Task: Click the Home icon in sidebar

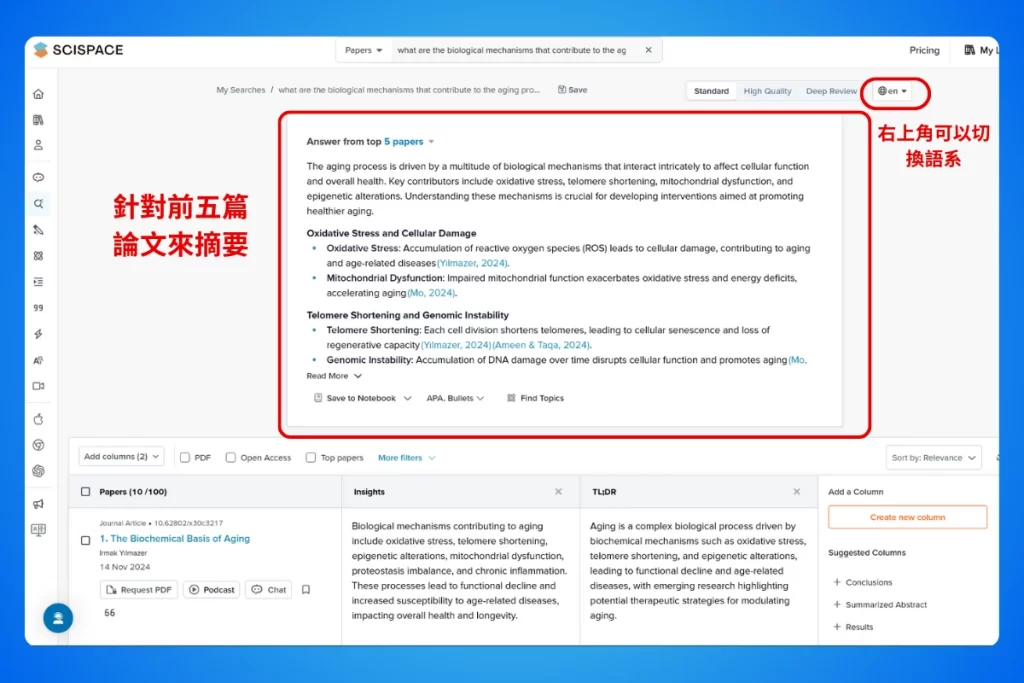Action: (38, 94)
